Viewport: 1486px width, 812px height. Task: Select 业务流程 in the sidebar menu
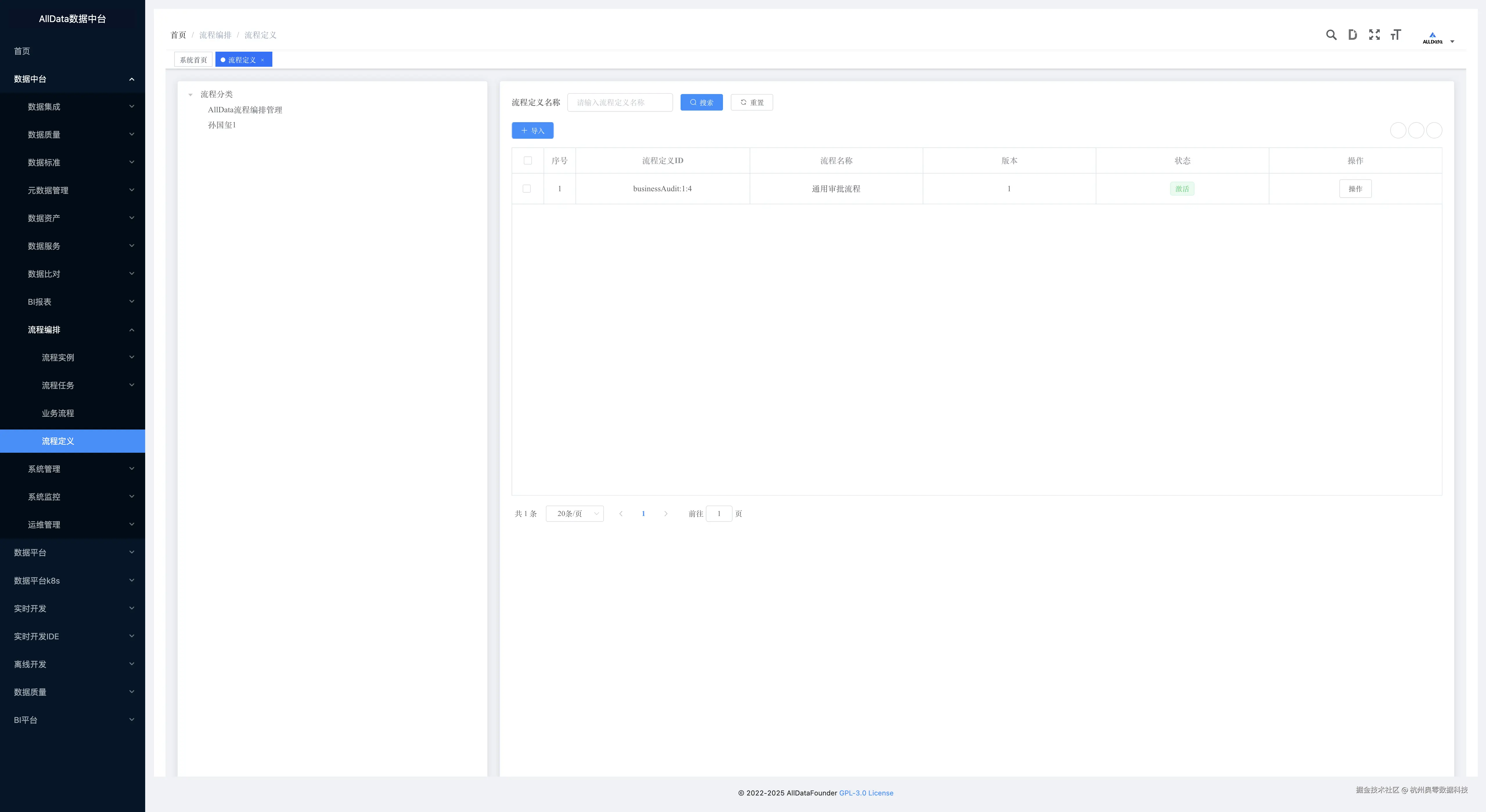58,414
